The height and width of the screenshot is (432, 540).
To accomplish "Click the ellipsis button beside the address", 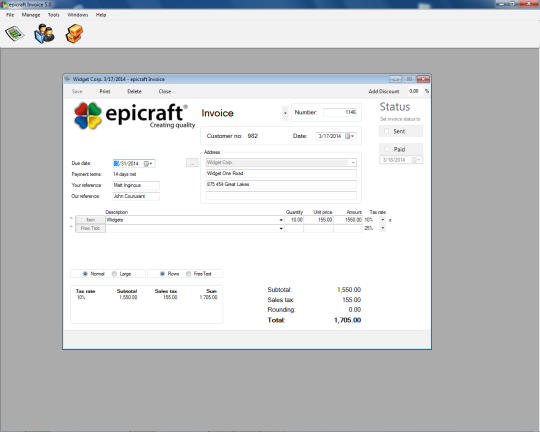I will click(x=192, y=162).
